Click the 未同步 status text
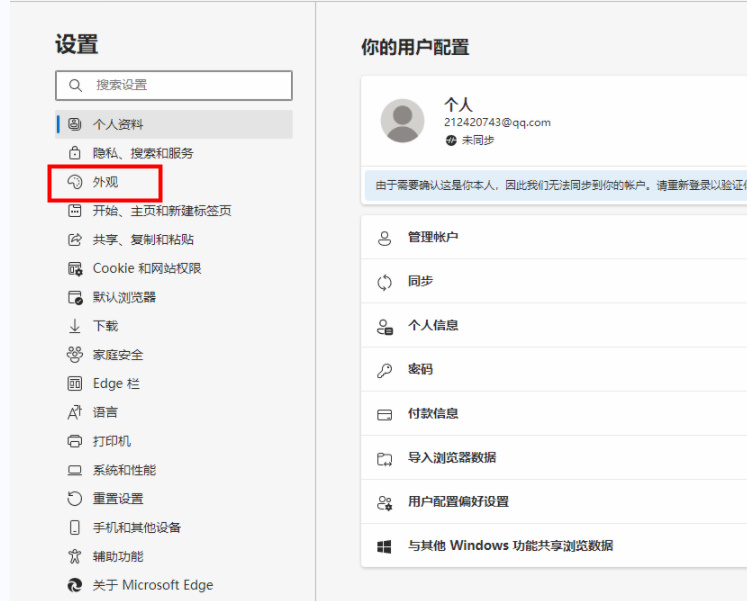The image size is (747, 601). 478,140
